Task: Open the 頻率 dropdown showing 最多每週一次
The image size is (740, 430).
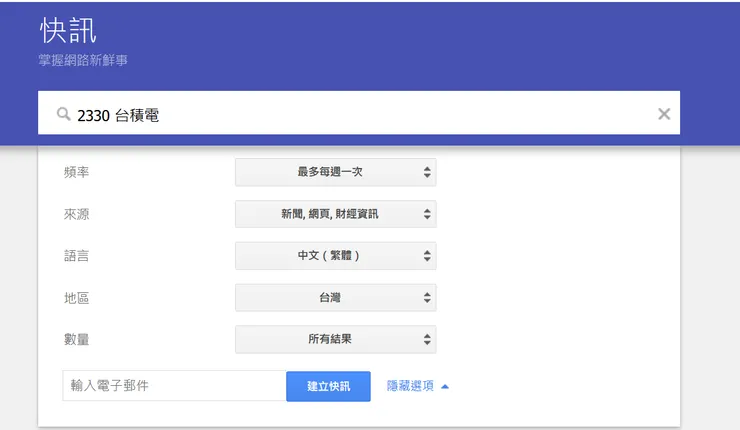Action: [336, 172]
